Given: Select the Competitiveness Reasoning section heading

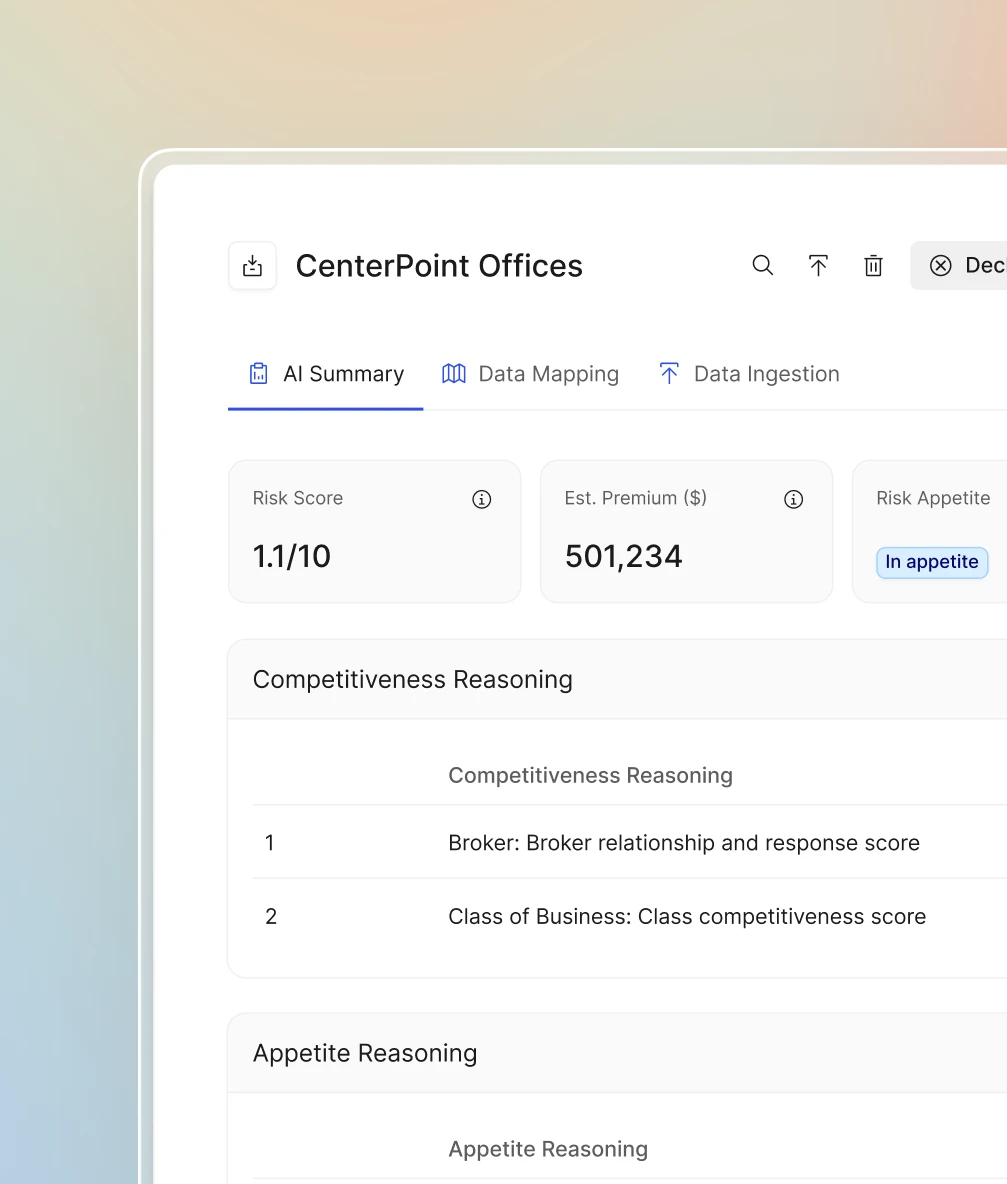Looking at the screenshot, I should click(412, 680).
